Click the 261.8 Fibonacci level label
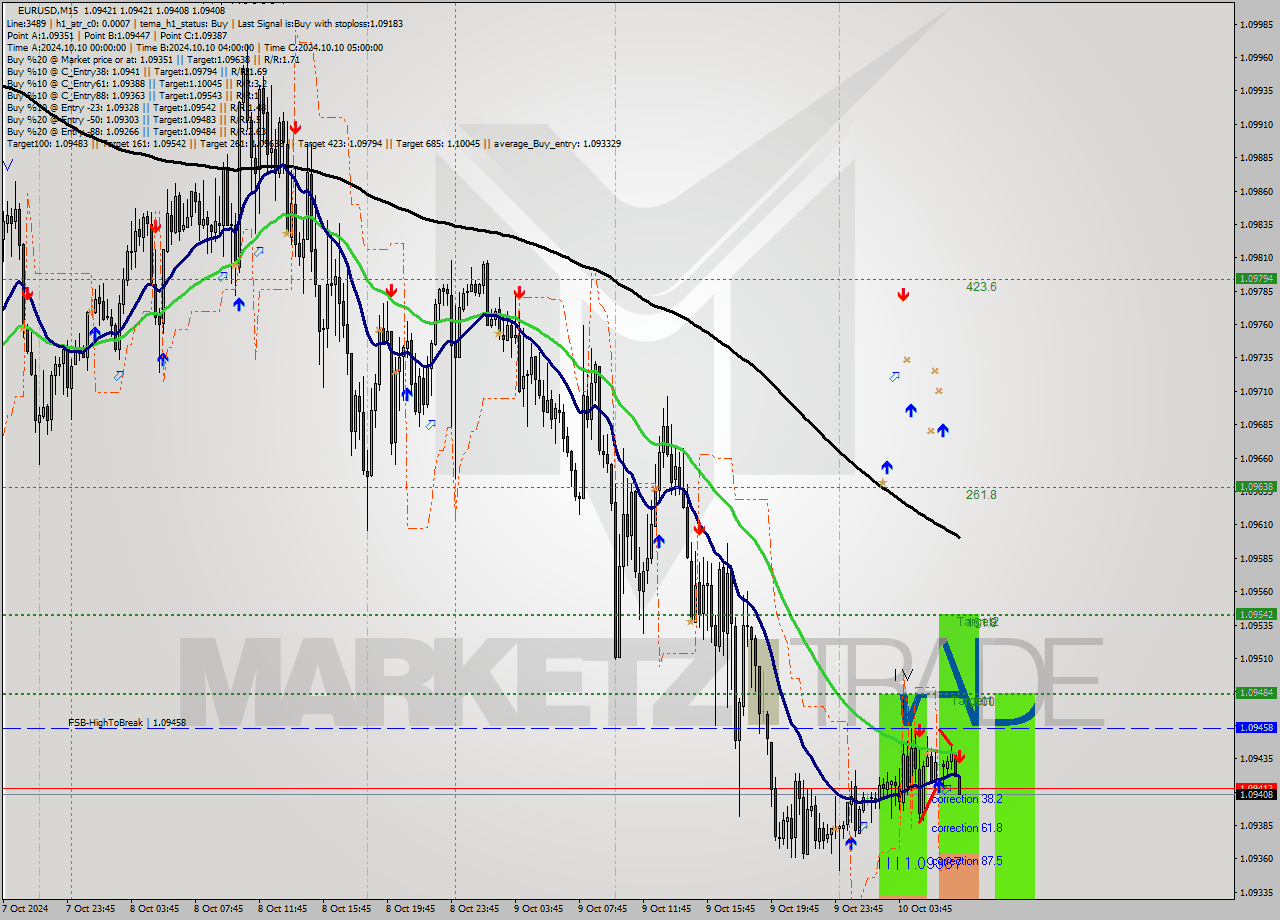This screenshot has height=920, width=1280. click(981, 495)
